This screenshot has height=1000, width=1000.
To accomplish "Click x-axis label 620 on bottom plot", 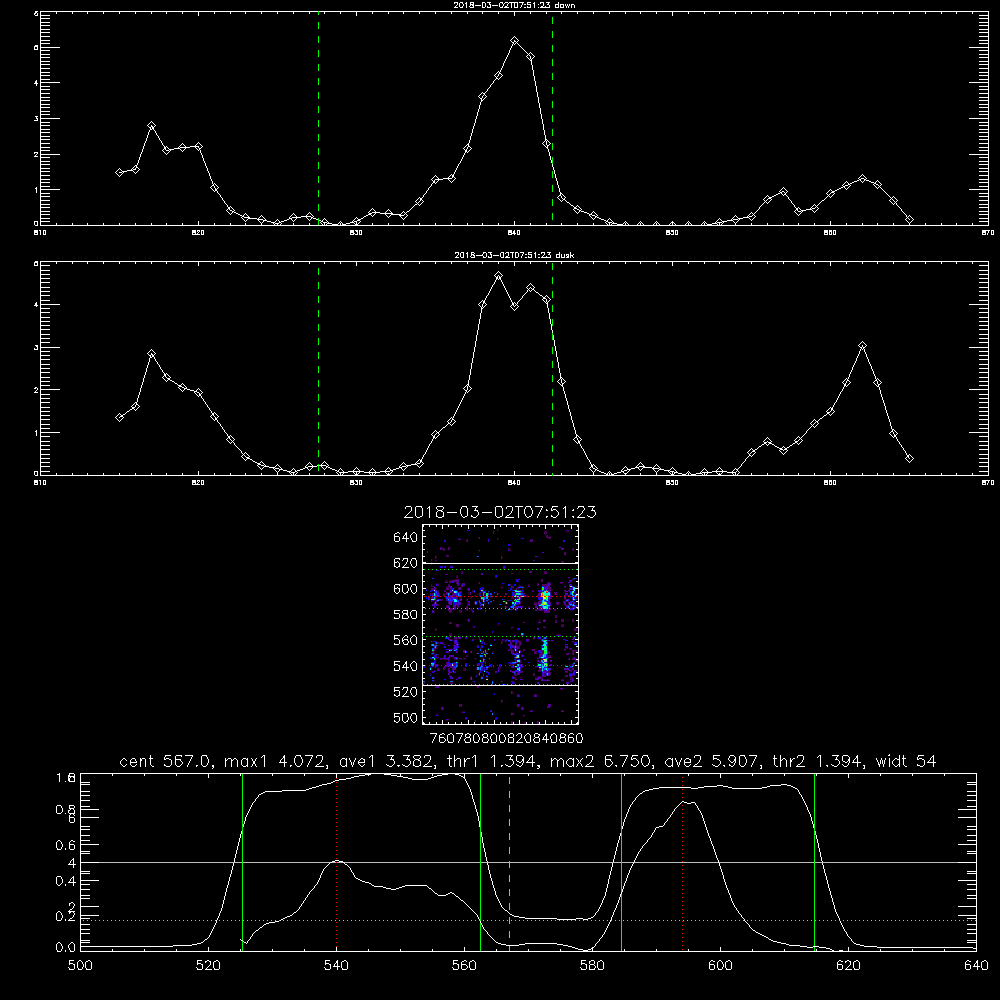I will click(x=848, y=966).
